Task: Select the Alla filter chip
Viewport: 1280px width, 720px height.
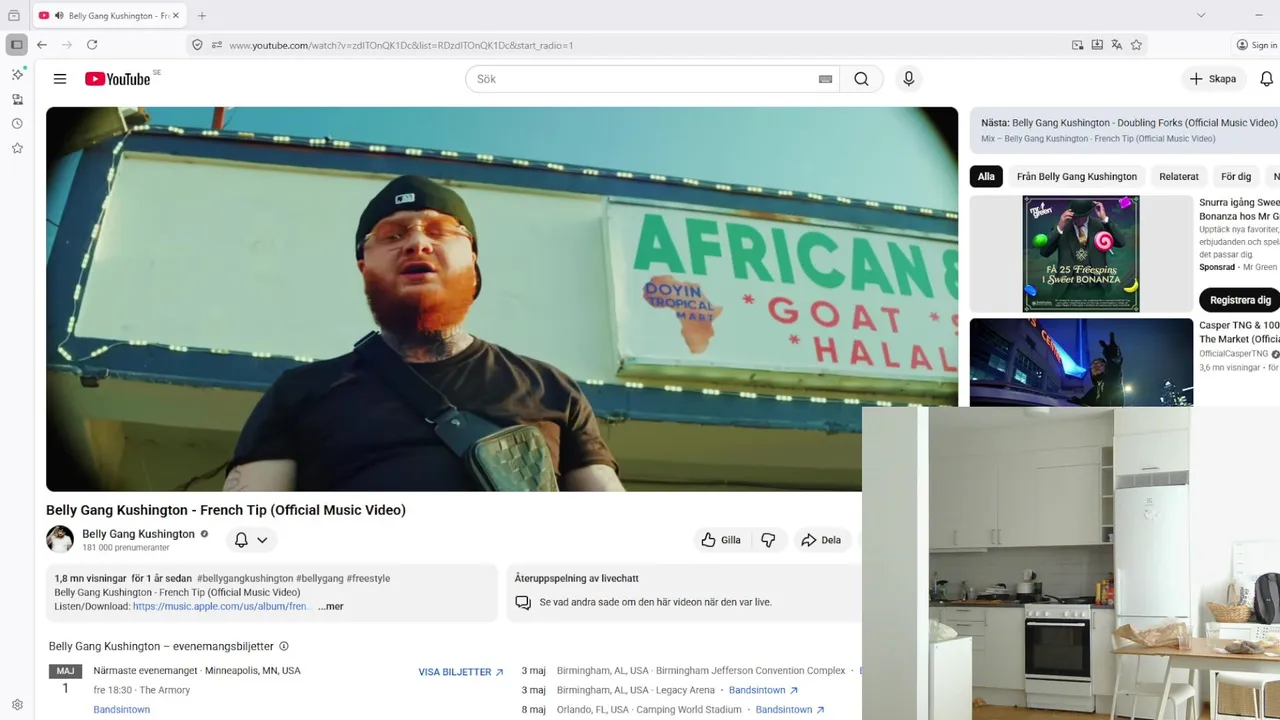Action: [986, 176]
